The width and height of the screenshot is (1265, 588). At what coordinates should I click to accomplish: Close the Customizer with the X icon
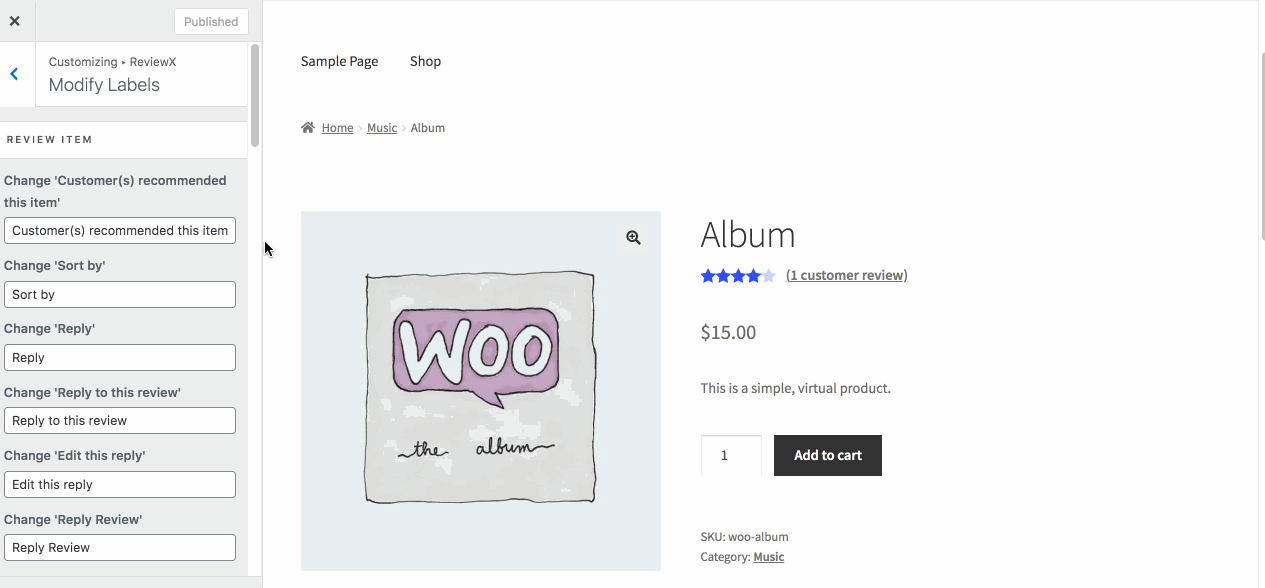coord(14,21)
